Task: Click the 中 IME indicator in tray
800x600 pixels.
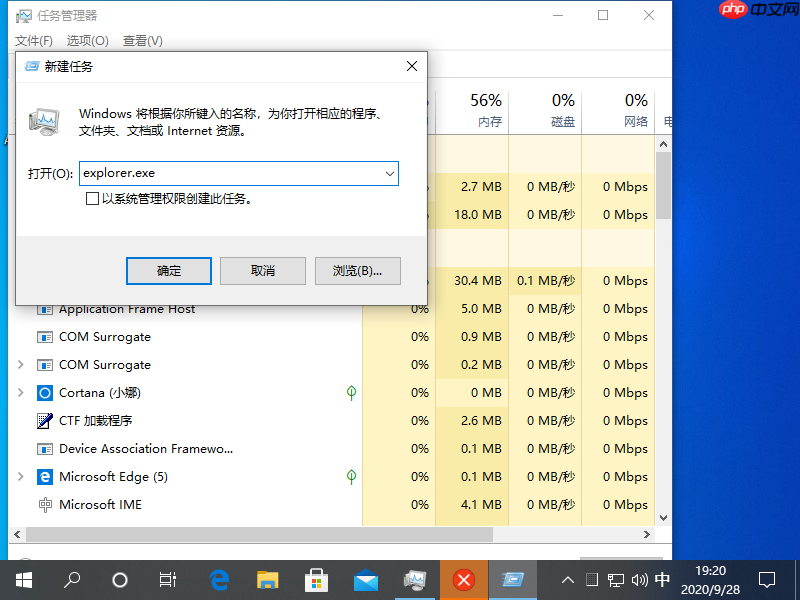Action: pyautogui.click(x=662, y=580)
